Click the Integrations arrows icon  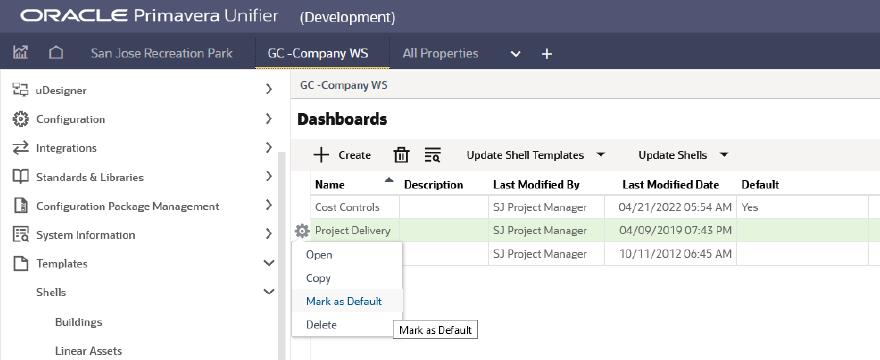coord(20,148)
